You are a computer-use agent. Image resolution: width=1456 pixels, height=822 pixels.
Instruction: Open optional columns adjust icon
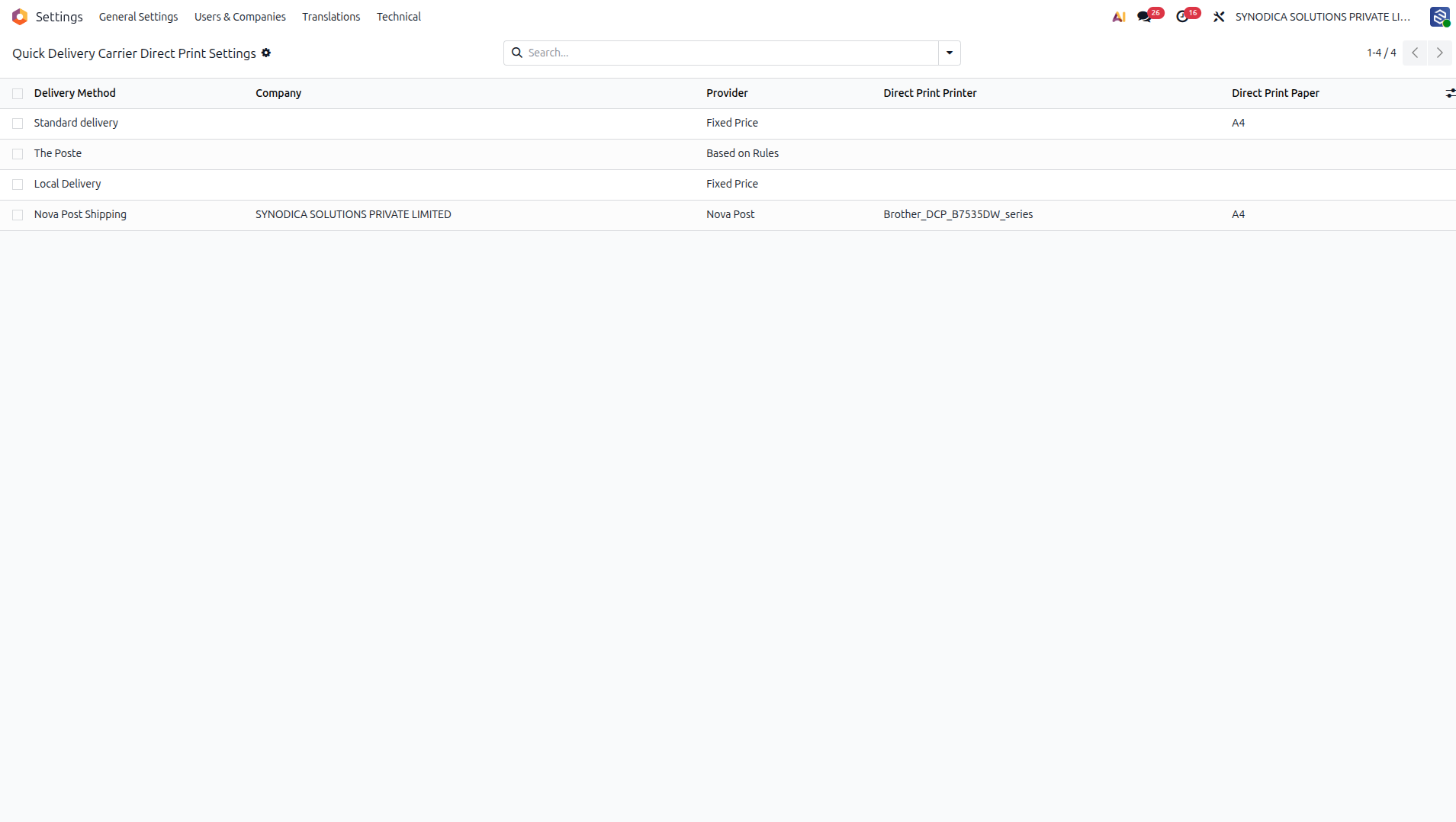pos(1450,93)
